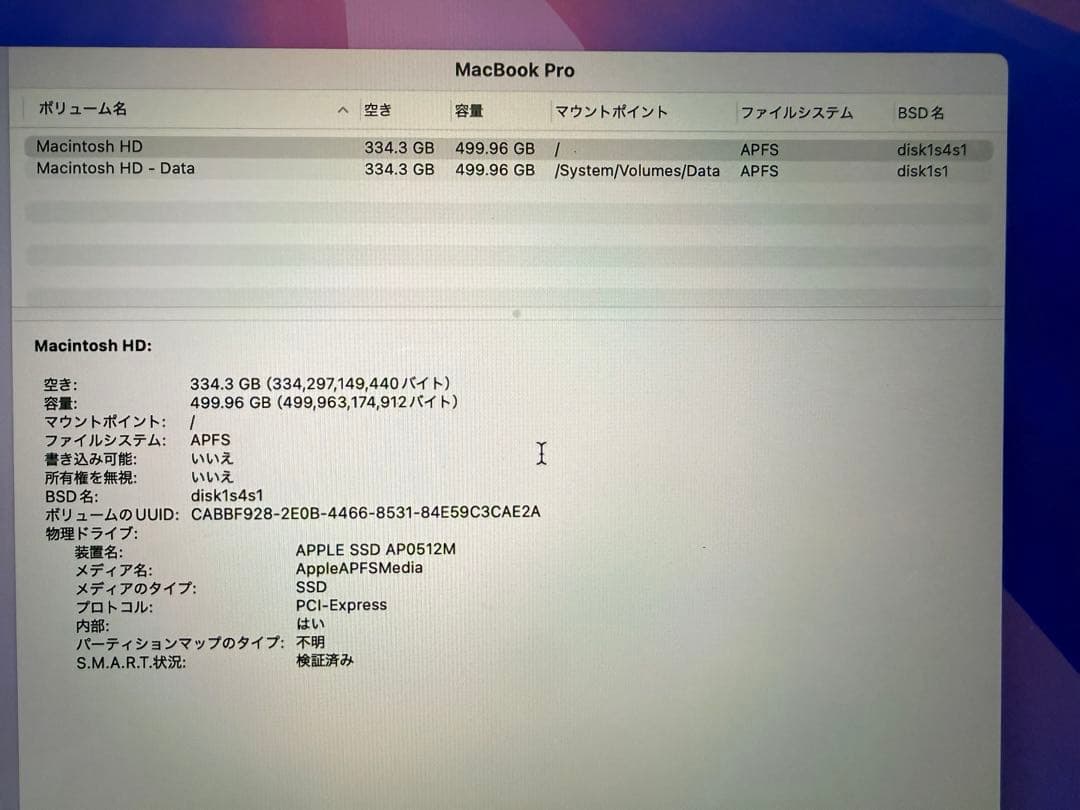Image resolution: width=1080 pixels, height=810 pixels.
Task: Click the S.M.A.R.T.状況 検証済み value
Action: (x=324, y=661)
